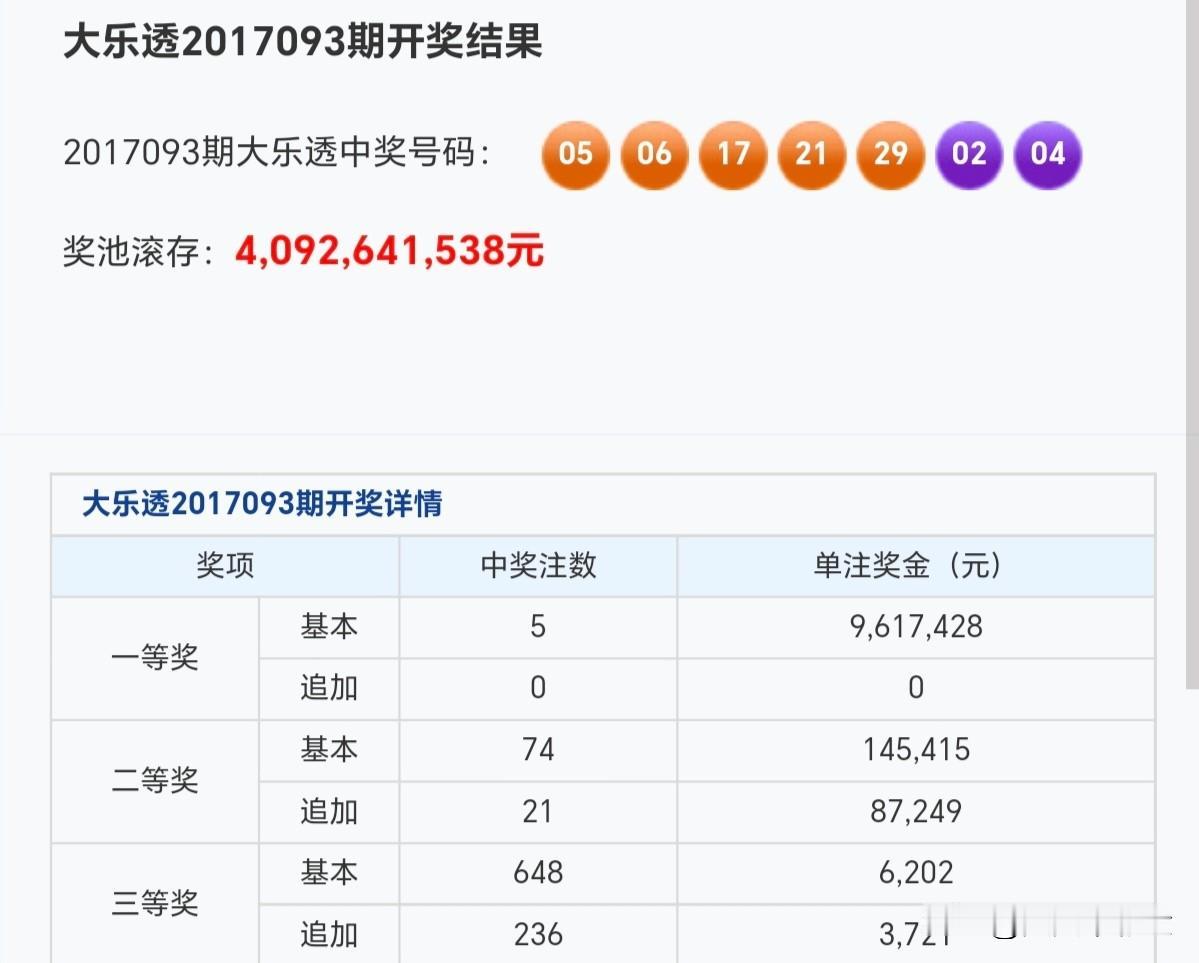Click the 追加 cell of 二等奖
This screenshot has height=963, width=1199.
[328, 812]
